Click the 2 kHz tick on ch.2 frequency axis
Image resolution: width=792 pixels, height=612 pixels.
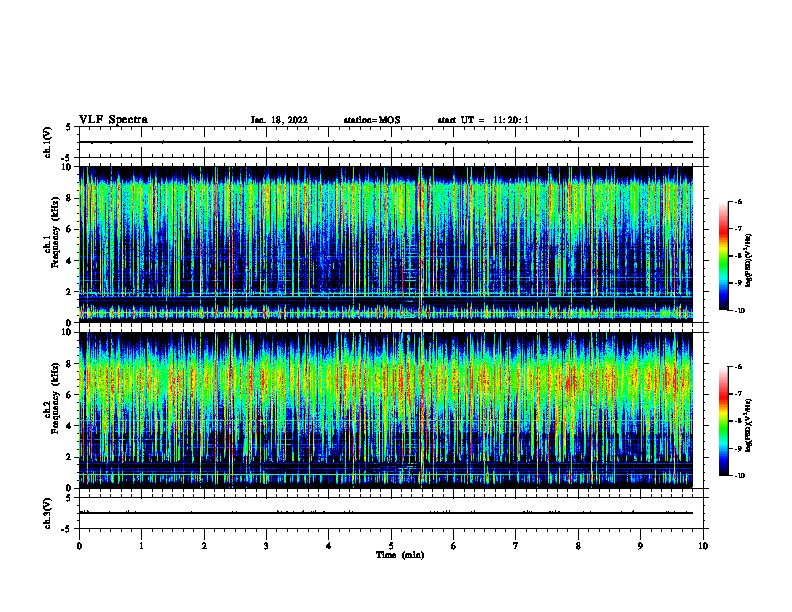[x=70, y=457]
